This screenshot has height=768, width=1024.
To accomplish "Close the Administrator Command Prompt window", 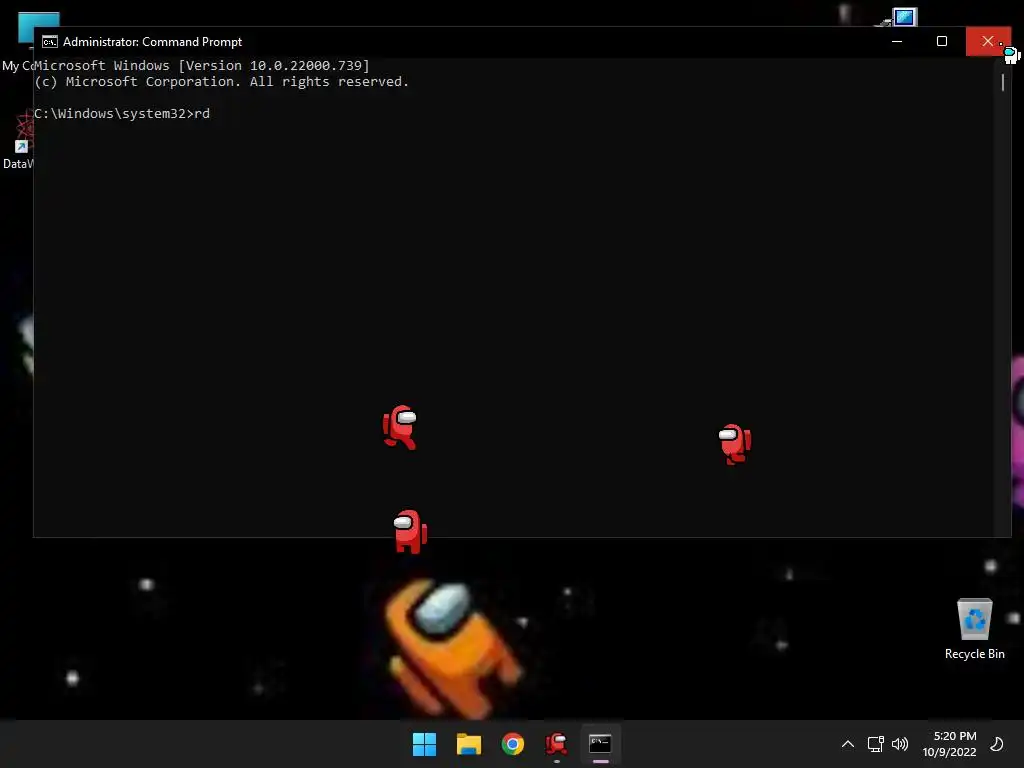I will pos(987,42).
